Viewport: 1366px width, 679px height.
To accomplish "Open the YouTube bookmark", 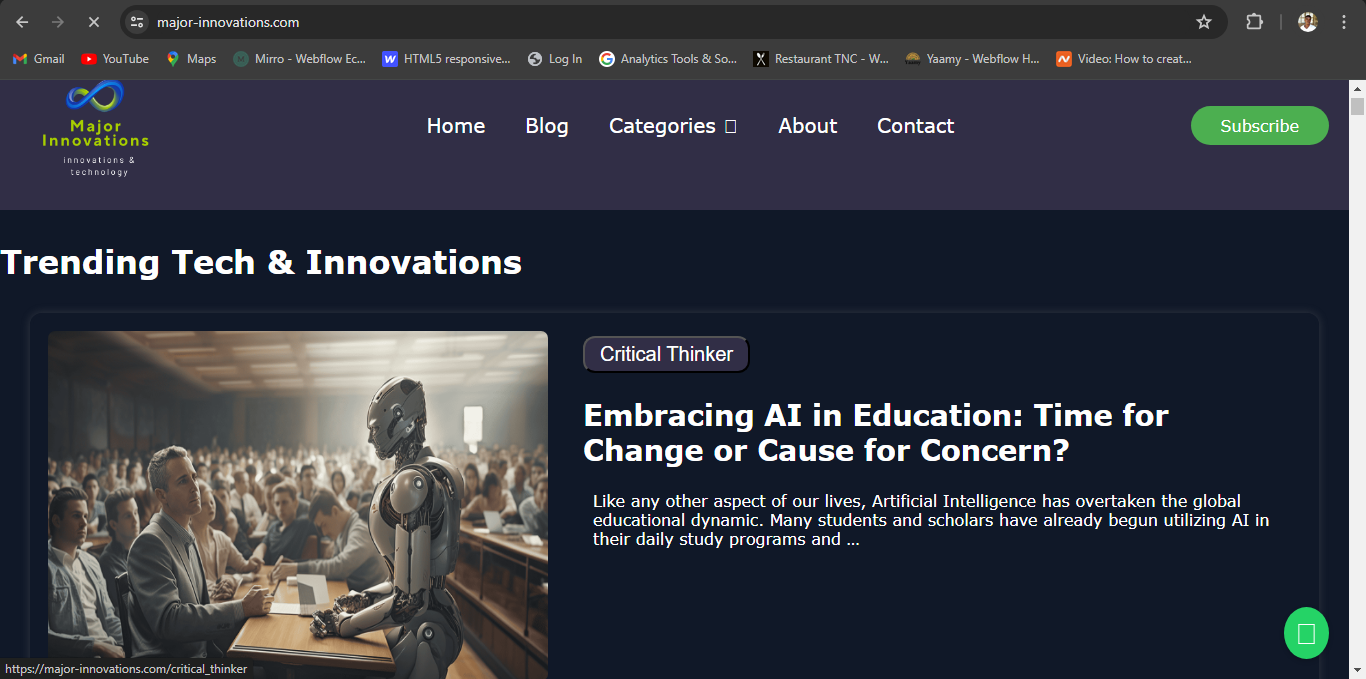I will 115,59.
